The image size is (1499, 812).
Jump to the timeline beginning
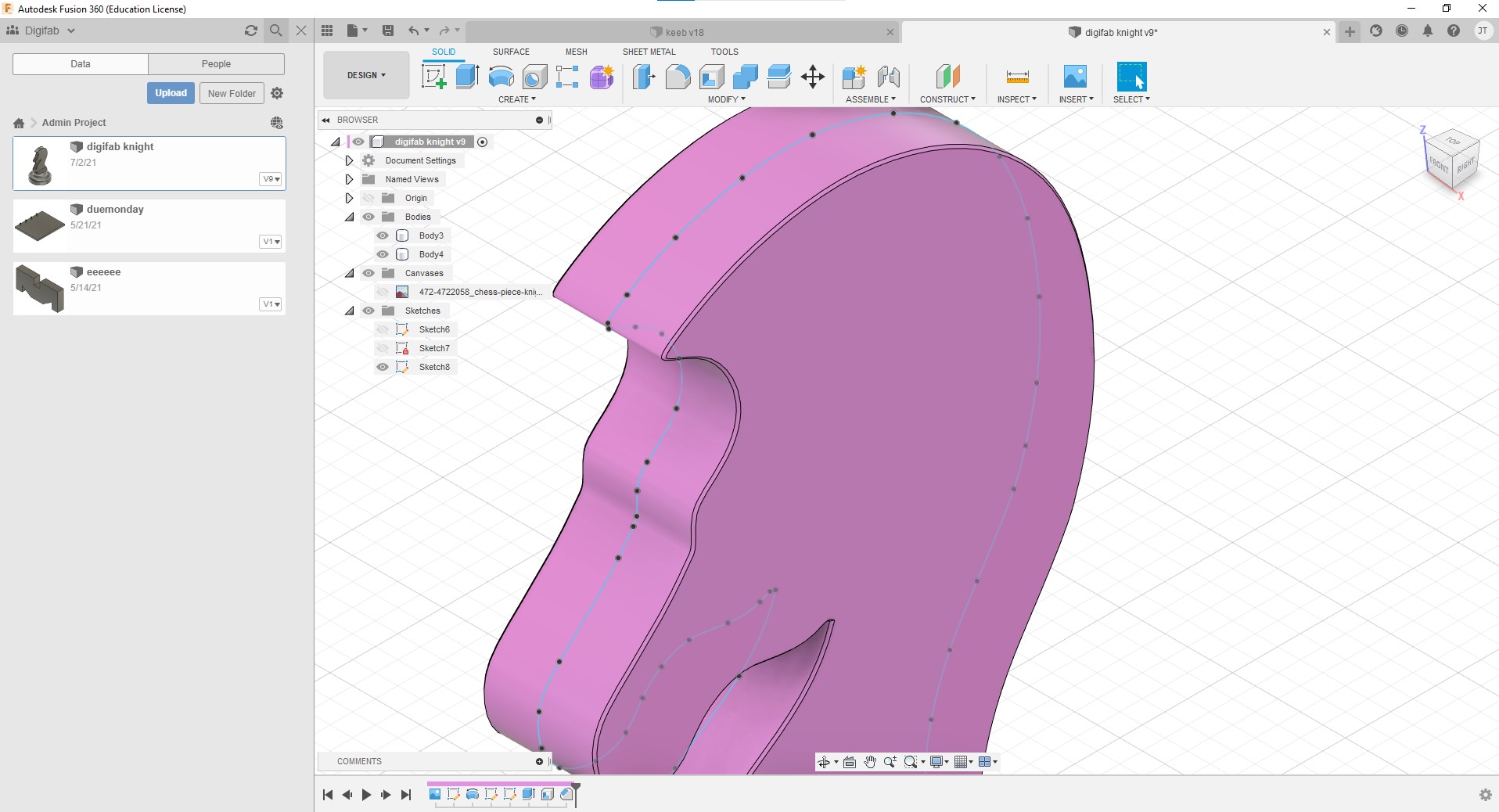(x=328, y=795)
